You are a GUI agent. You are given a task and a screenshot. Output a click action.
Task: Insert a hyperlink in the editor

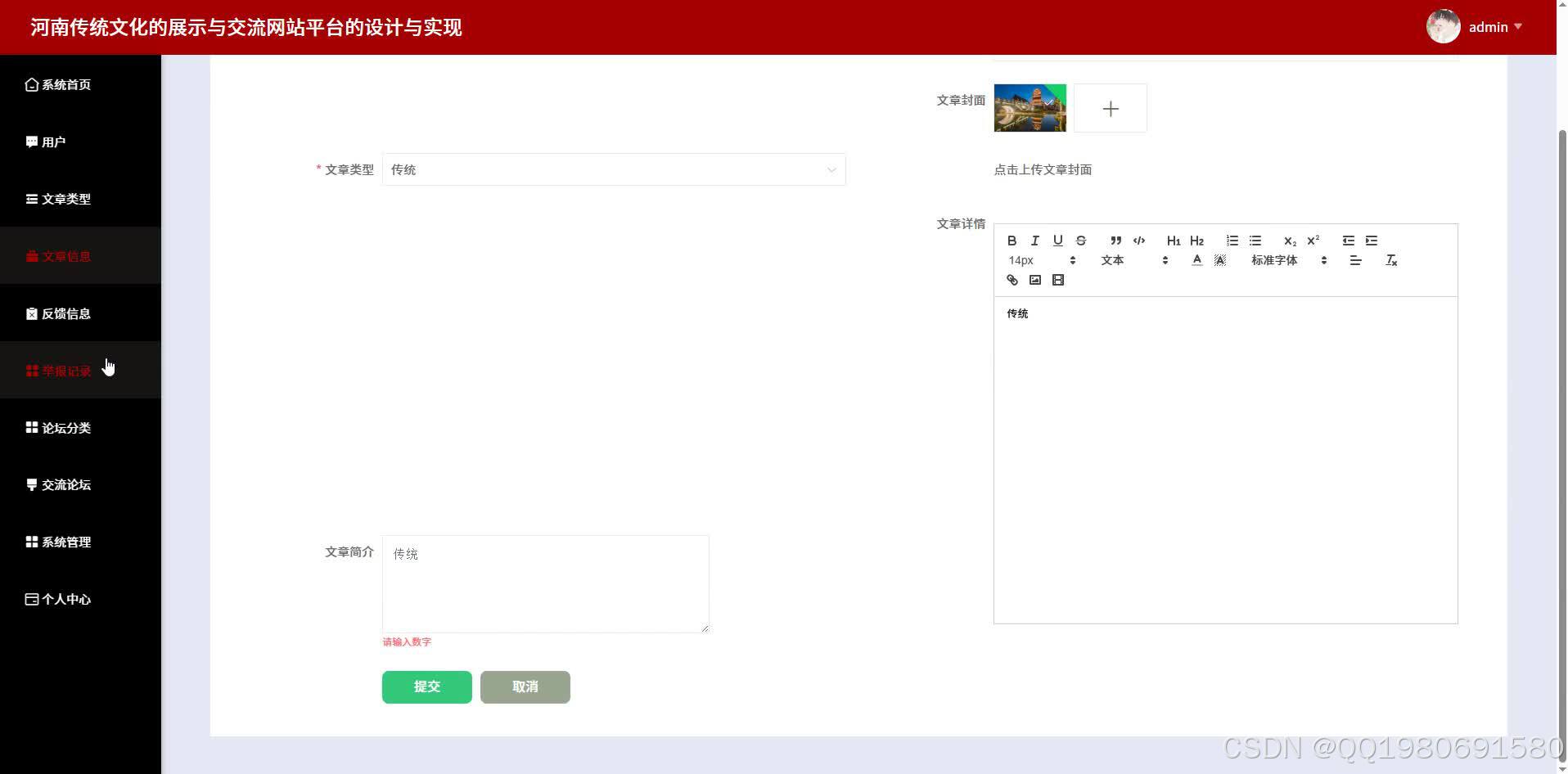1012,280
